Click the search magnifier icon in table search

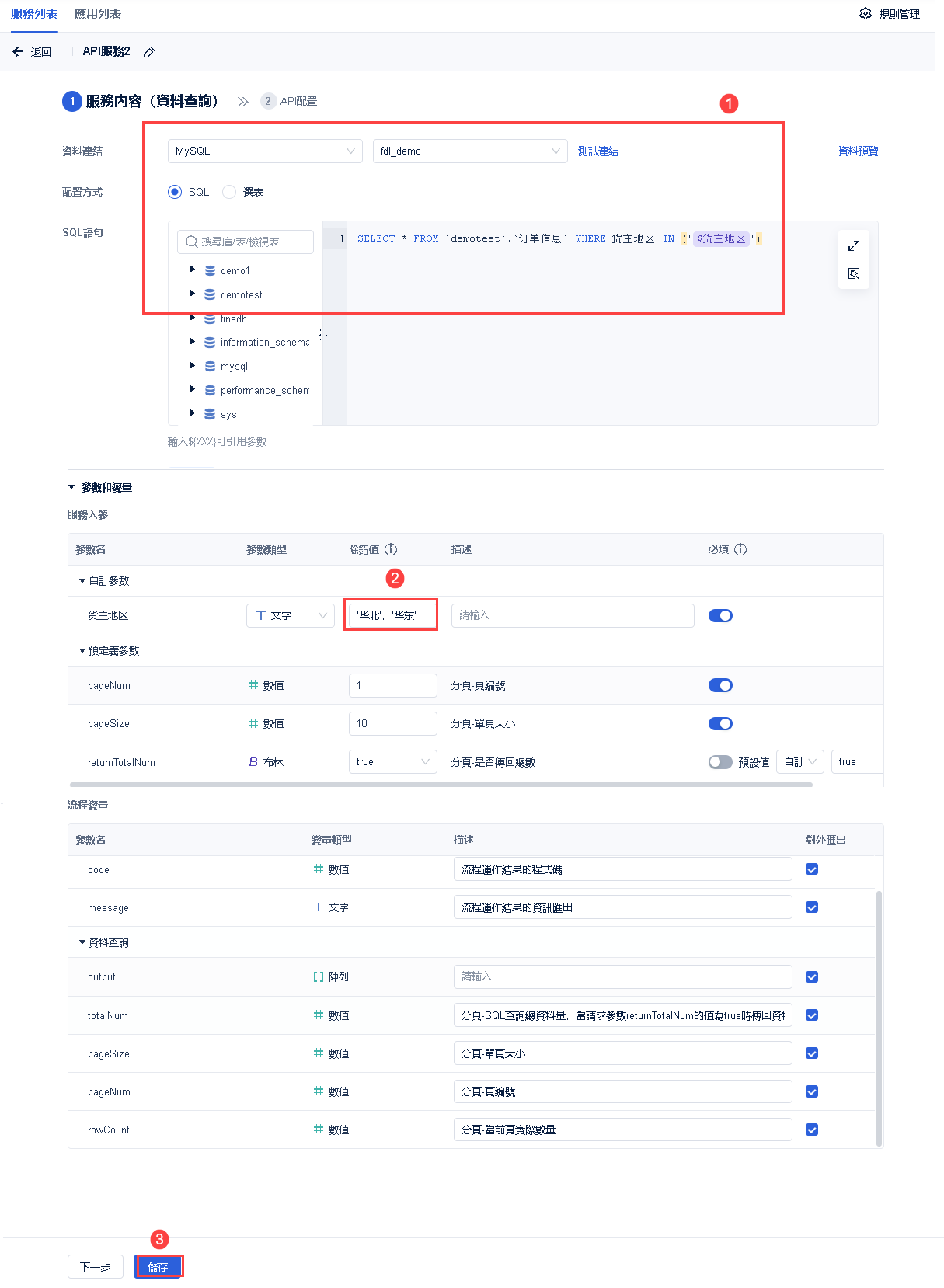tap(191, 242)
